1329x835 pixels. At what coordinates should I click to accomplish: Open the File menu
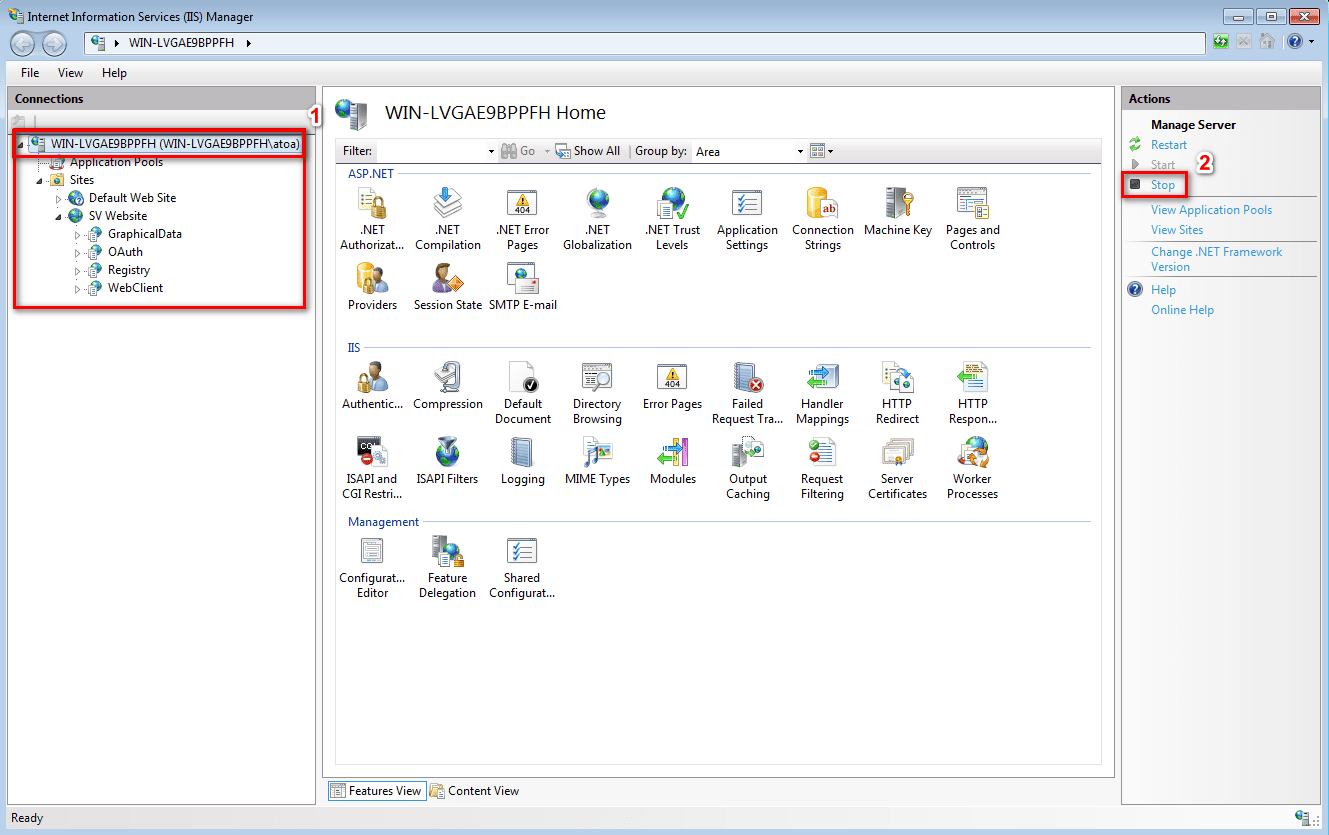[x=30, y=73]
